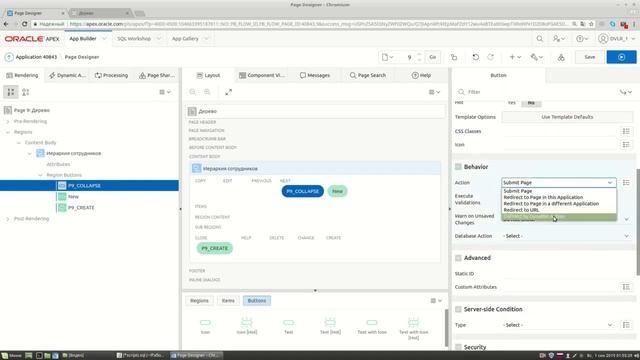Open the Create plus menu
This screenshot has width=640, height=360.
(x=515, y=57)
